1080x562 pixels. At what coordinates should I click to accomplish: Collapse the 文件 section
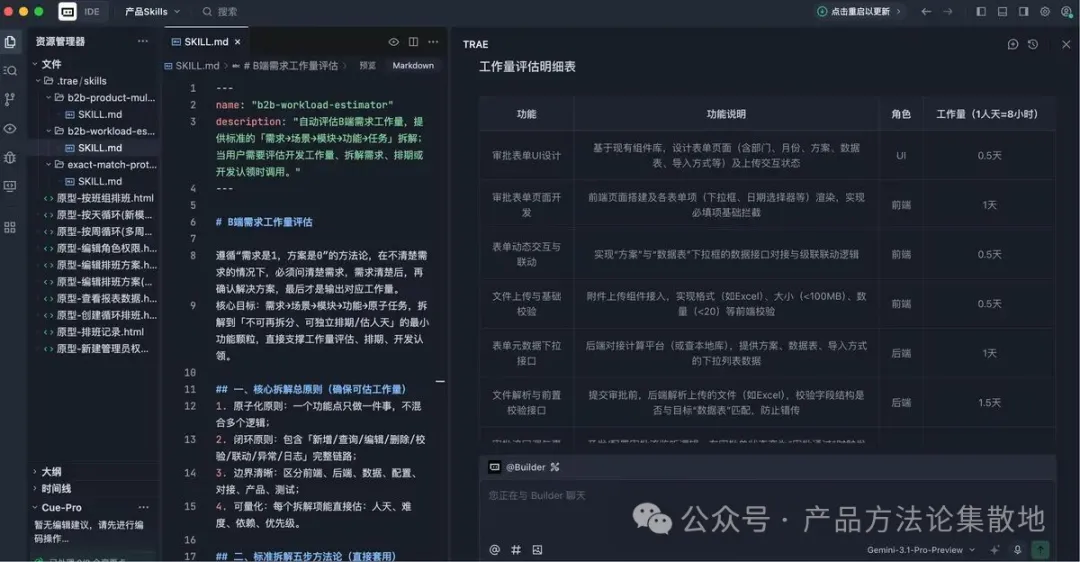(x=35, y=64)
